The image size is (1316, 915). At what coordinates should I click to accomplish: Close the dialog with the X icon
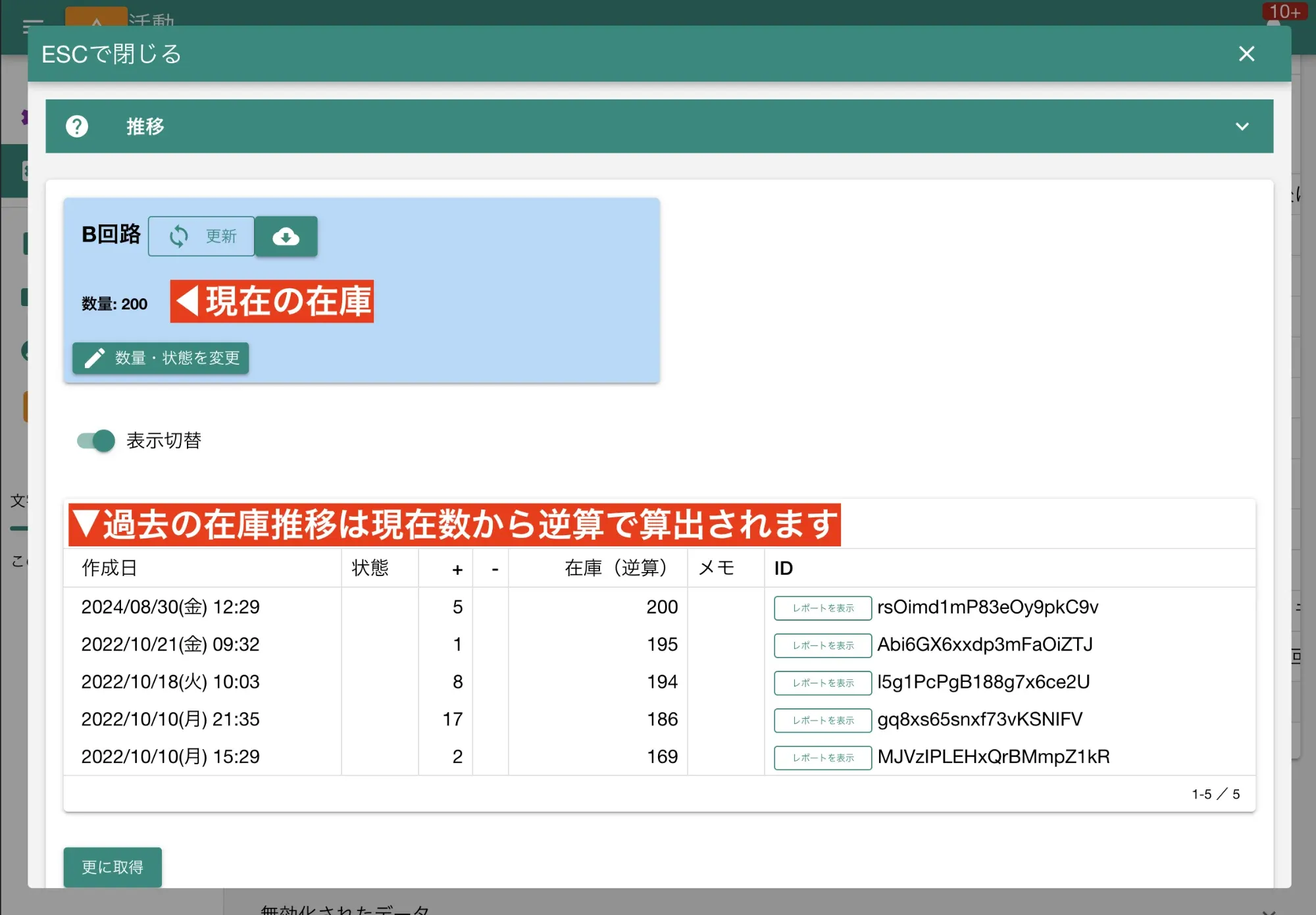(x=1246, y=54)
